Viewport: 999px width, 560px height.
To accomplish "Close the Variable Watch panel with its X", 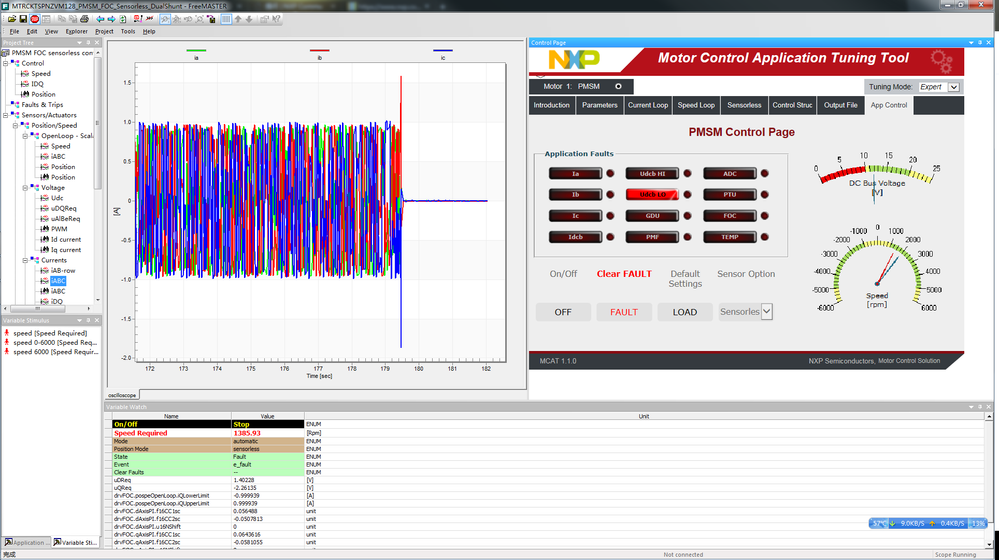I will coord(989,406).
